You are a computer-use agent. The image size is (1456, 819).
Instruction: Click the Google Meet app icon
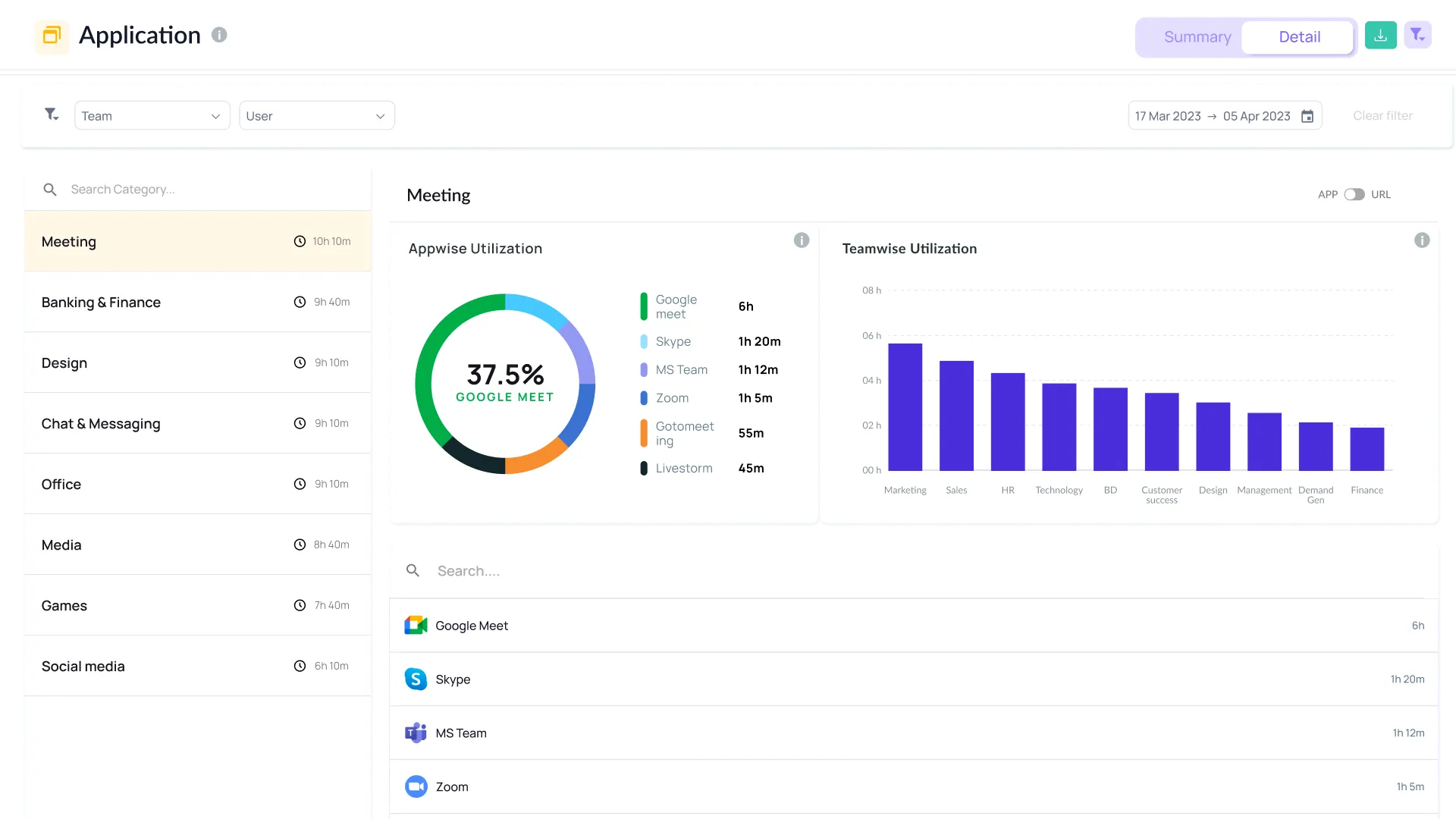point(416,625)
